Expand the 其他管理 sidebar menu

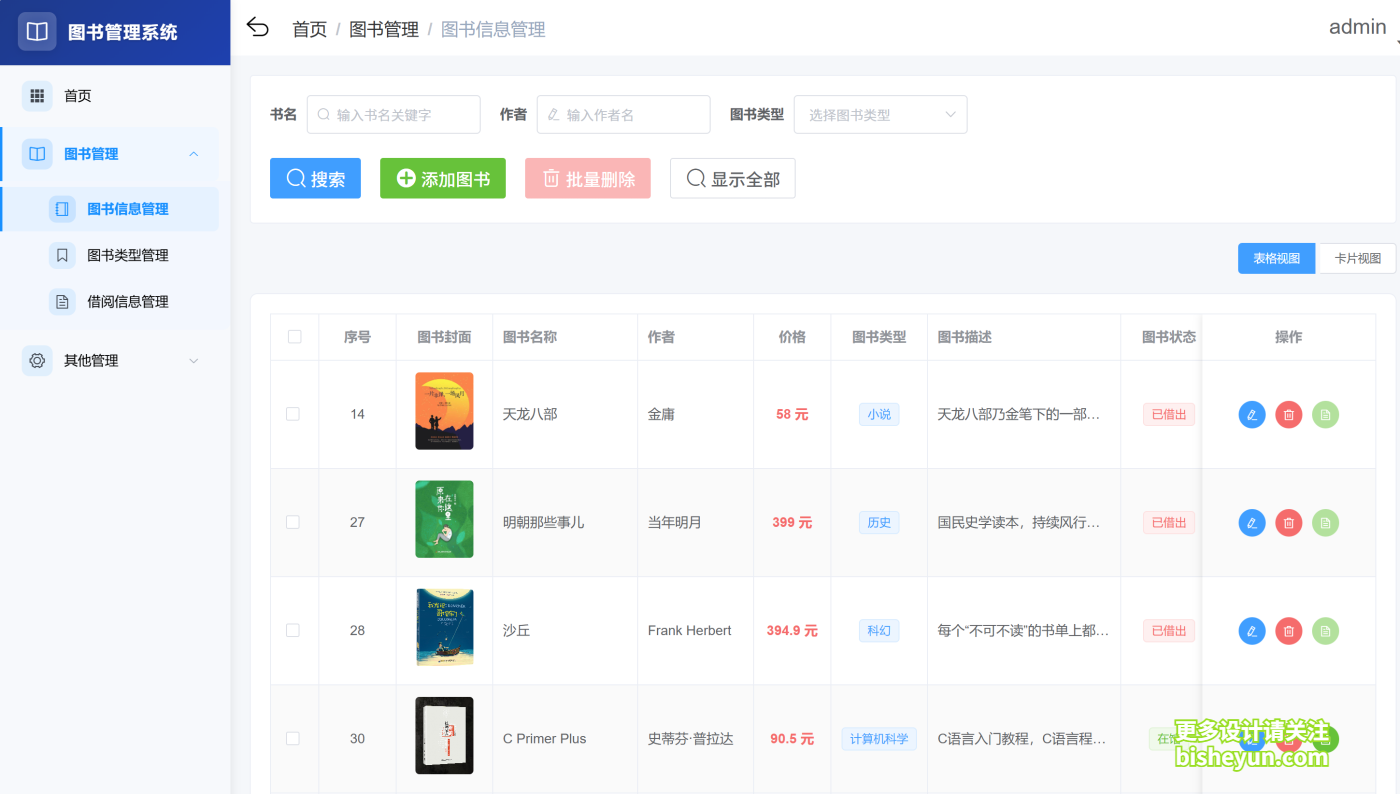(193, 360)
